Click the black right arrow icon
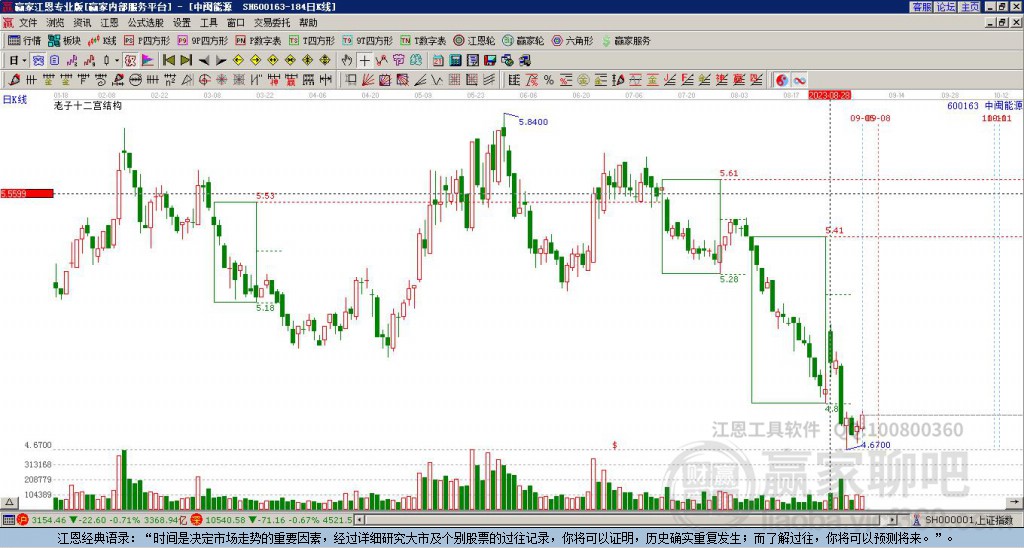Screen dimensions: 1024x548 pyautogui.click(x=221, y=61)
